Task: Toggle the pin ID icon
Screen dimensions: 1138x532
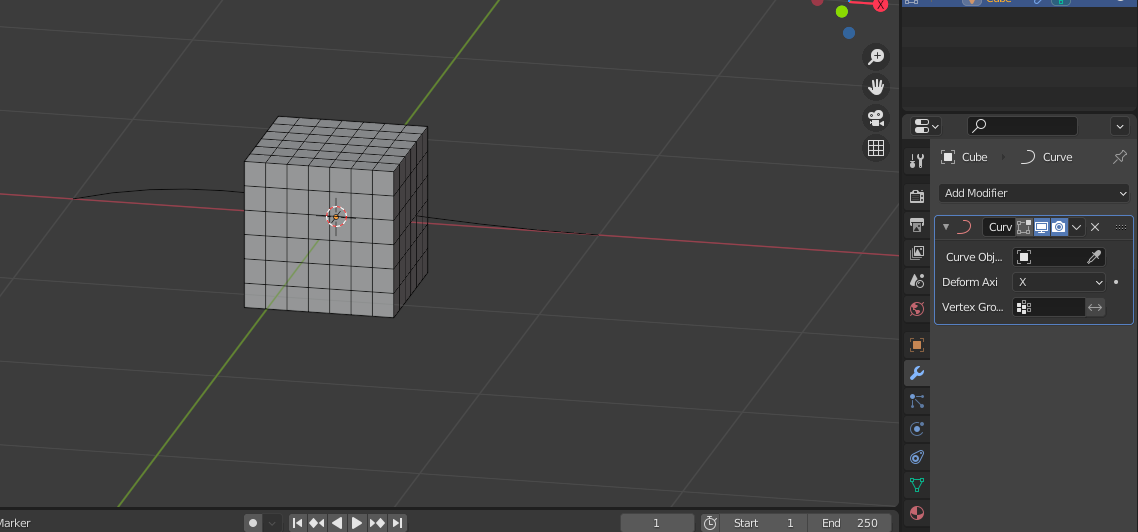Action: tap(1120, 157)
